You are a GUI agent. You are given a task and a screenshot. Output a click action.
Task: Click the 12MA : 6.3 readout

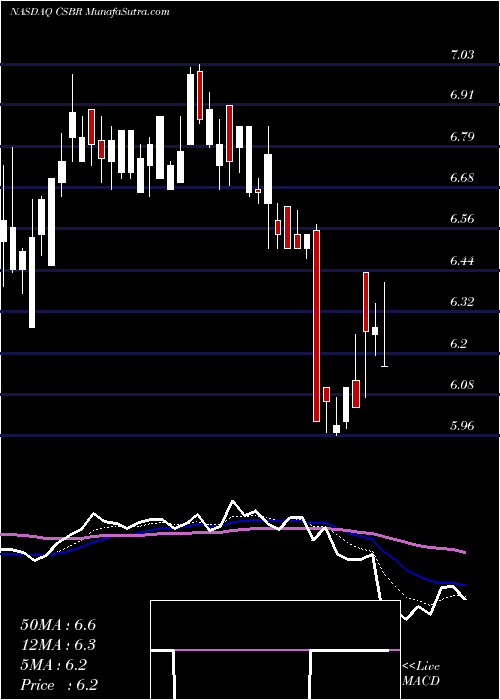pos(58,645)
